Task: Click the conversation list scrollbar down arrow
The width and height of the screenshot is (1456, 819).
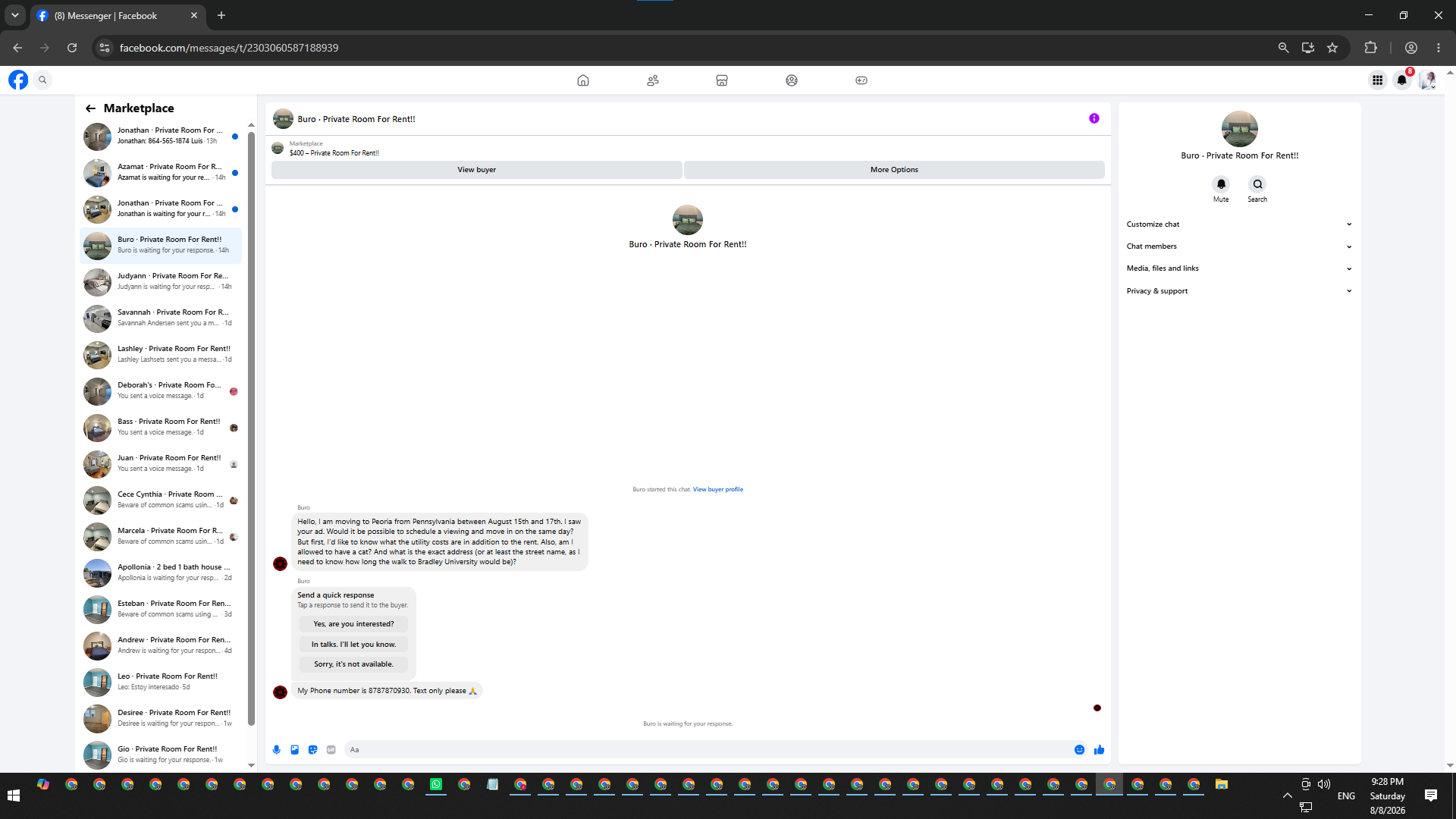Action: tap(251, 765)
